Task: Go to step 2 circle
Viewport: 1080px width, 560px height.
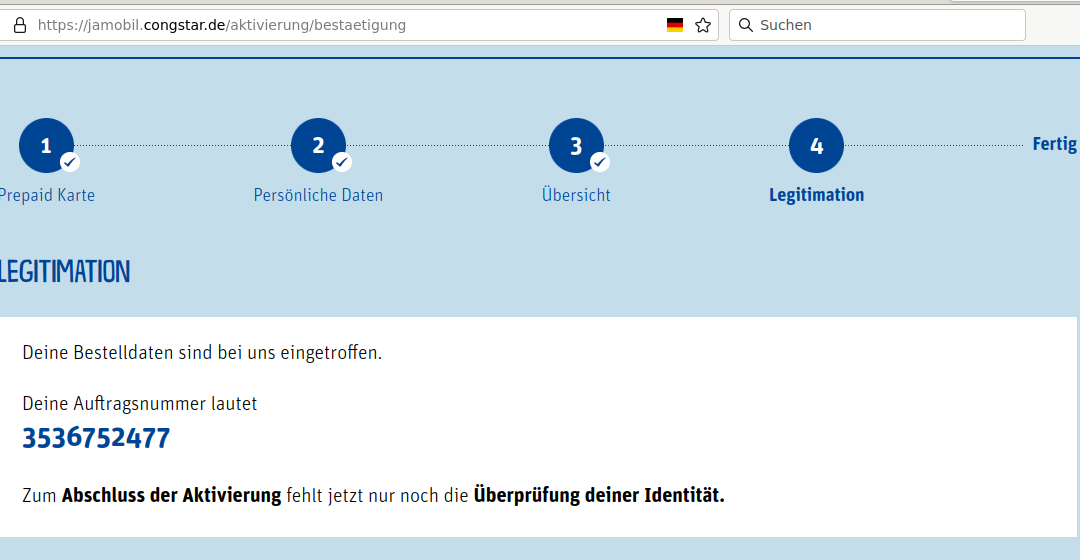Action: coord(317,144)
